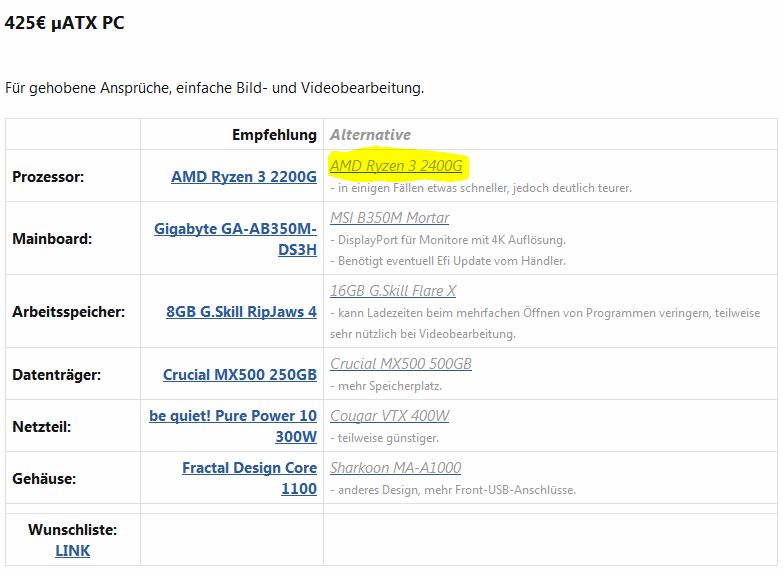Click the Alternative column header
This screenshot has width=783, height=575.
[370, 135]
